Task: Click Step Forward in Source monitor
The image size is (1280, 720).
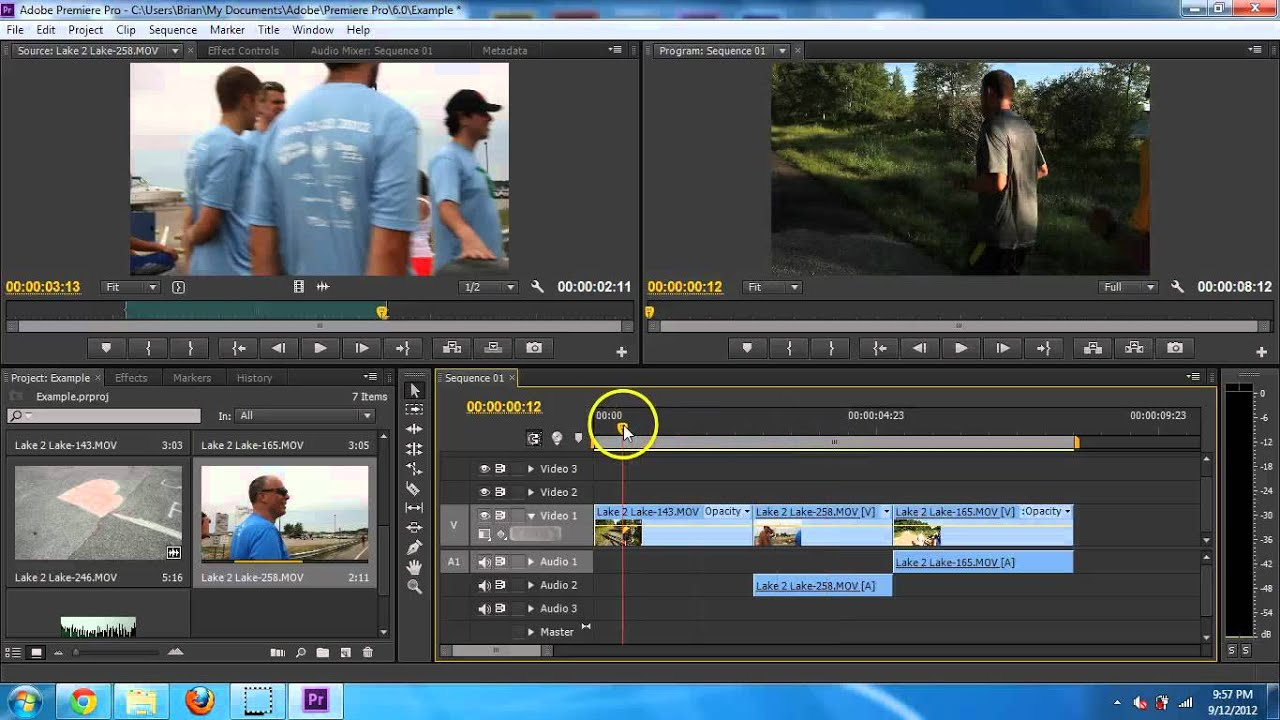Action: click(x=361, y=348)
